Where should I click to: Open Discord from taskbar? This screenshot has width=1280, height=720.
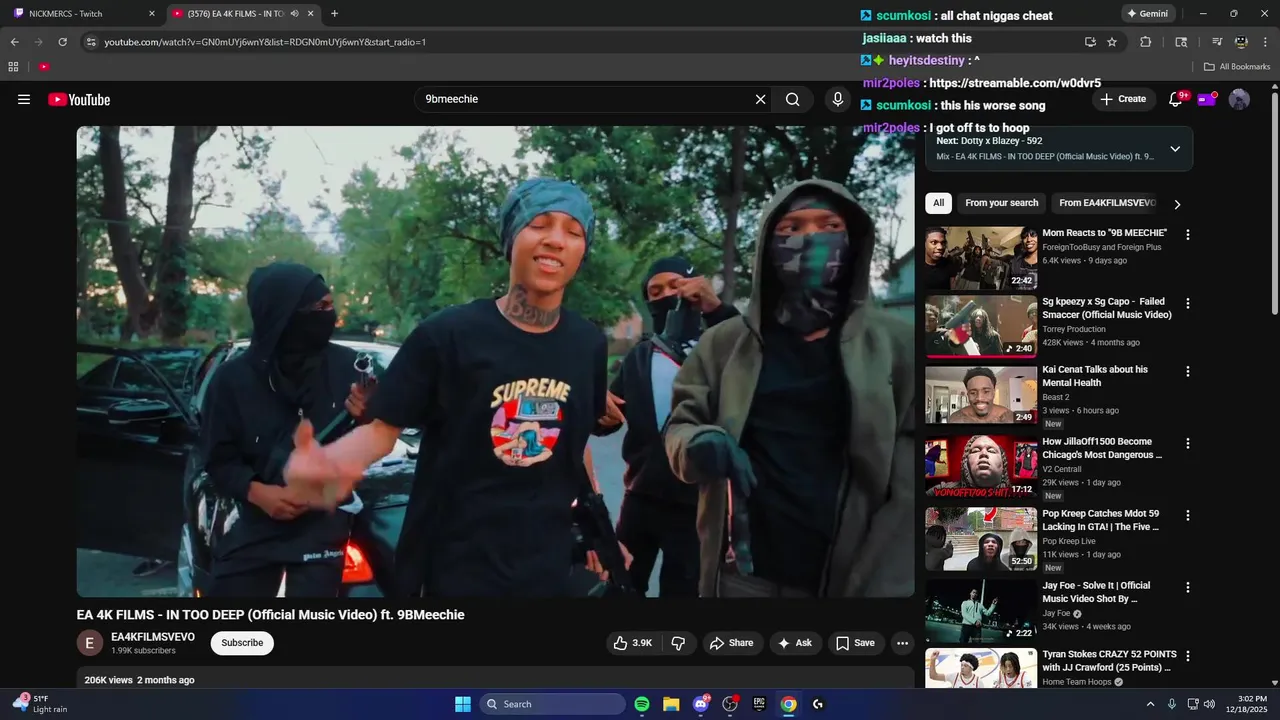tap(701, 704)
